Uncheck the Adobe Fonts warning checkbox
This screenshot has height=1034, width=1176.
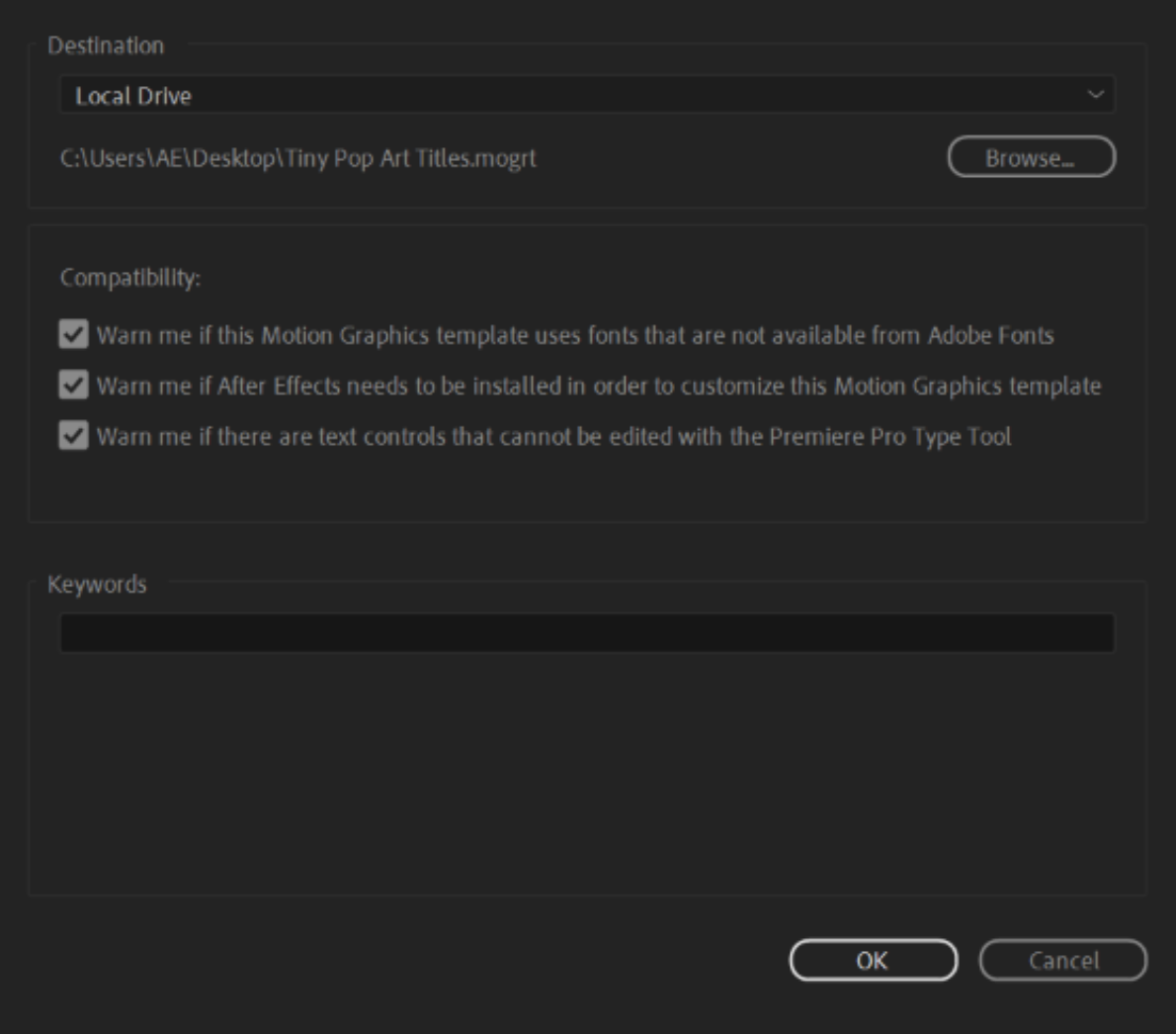pos(74,335)
